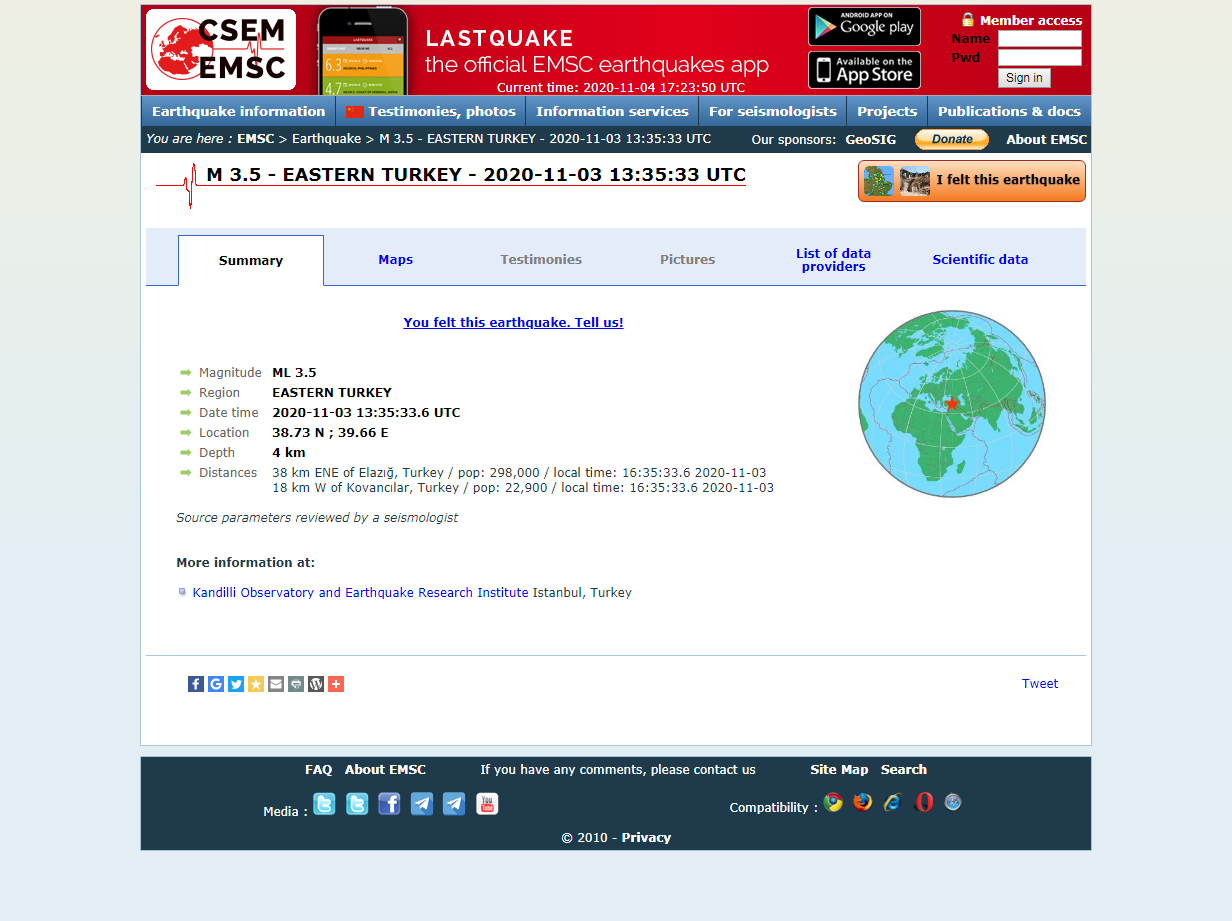
Task: Open the For seismologists menu
Action: [x=772, y=111]
